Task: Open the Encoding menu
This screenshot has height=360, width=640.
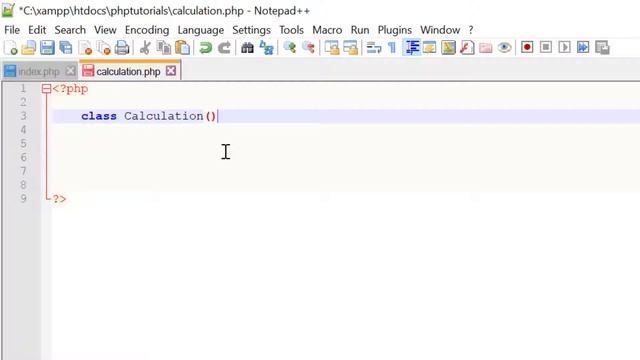Action: [147, 30]
